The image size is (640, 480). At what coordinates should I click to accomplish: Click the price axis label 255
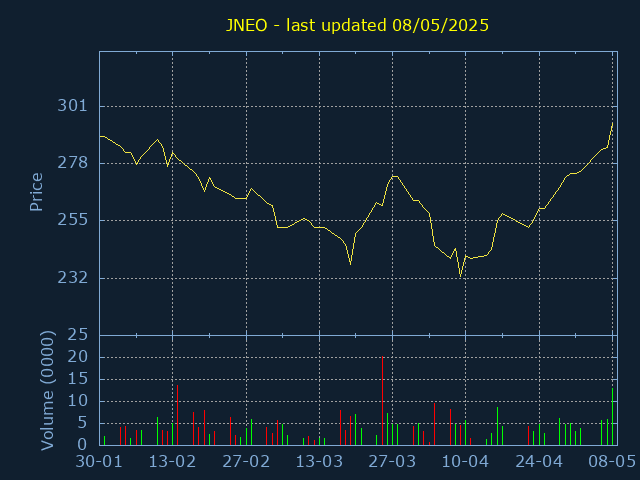(73, 220)
